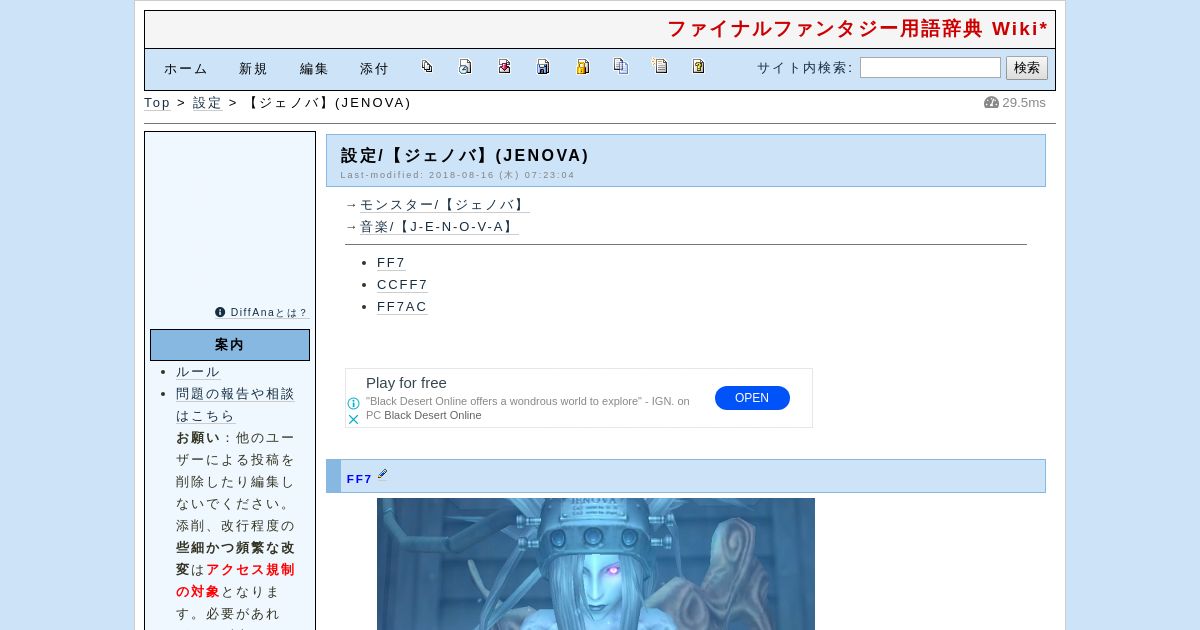1200x630 pixels.
Task: Click the speedometer icon near 29.5ms
Action: click(991, 102)
